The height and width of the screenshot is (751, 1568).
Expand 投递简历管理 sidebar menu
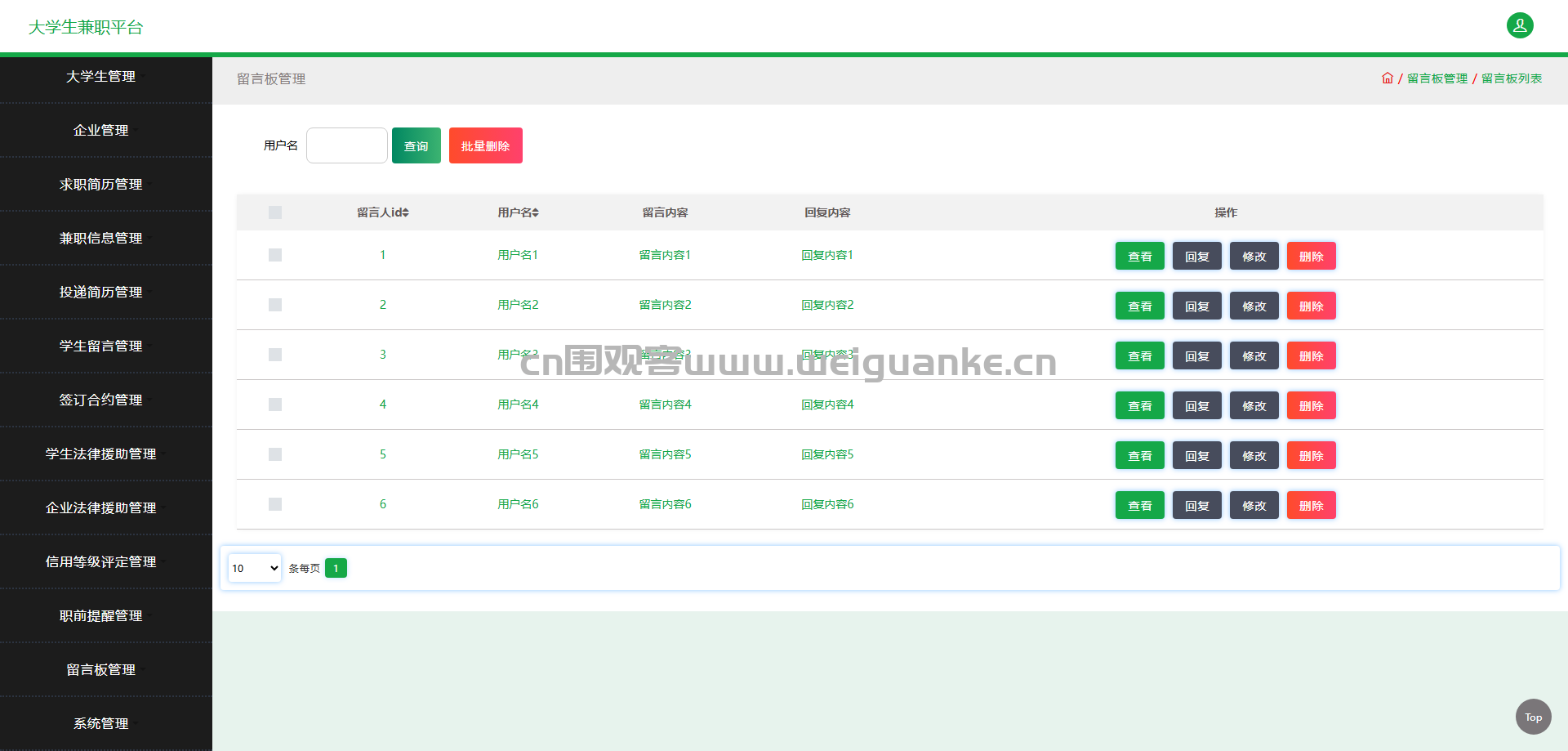coord(106,292)
